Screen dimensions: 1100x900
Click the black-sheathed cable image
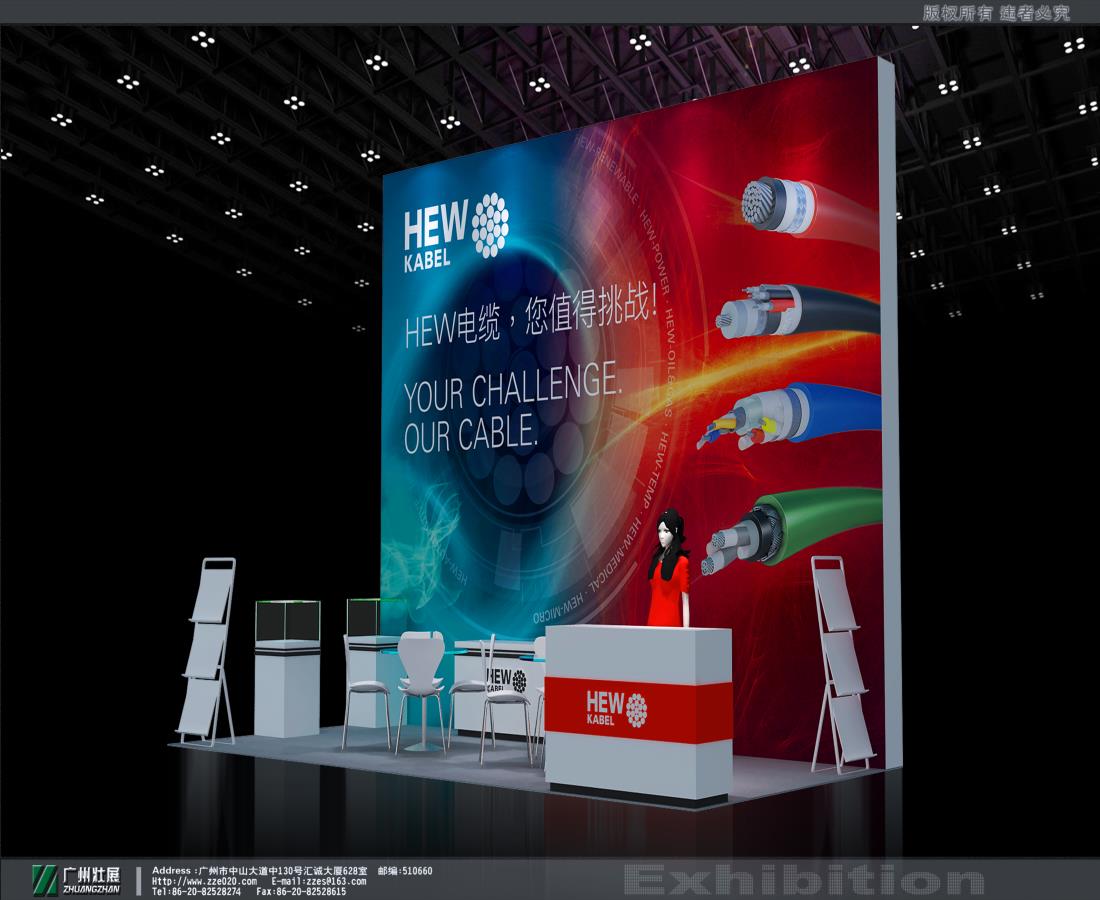coord(797,311)
